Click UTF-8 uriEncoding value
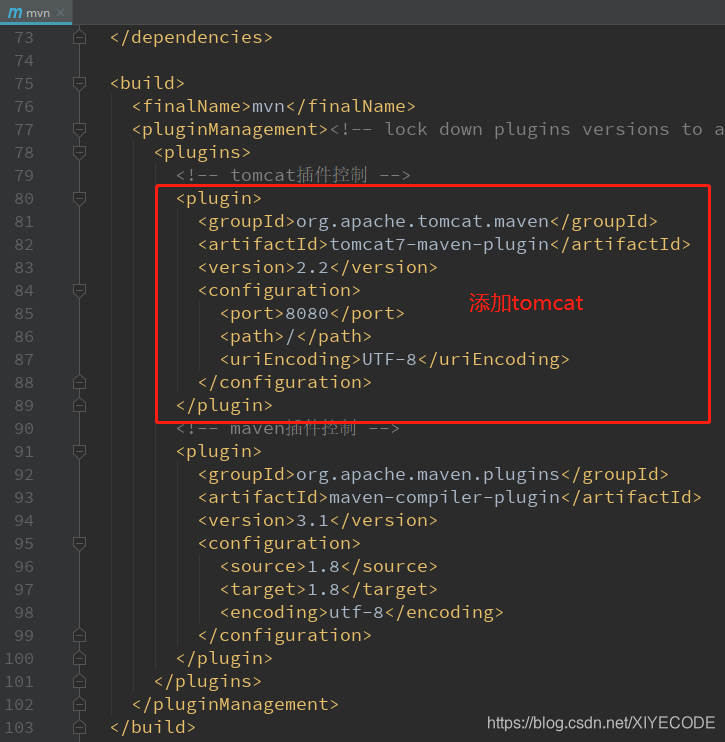 pyautogui.click(x=389, y=360)
